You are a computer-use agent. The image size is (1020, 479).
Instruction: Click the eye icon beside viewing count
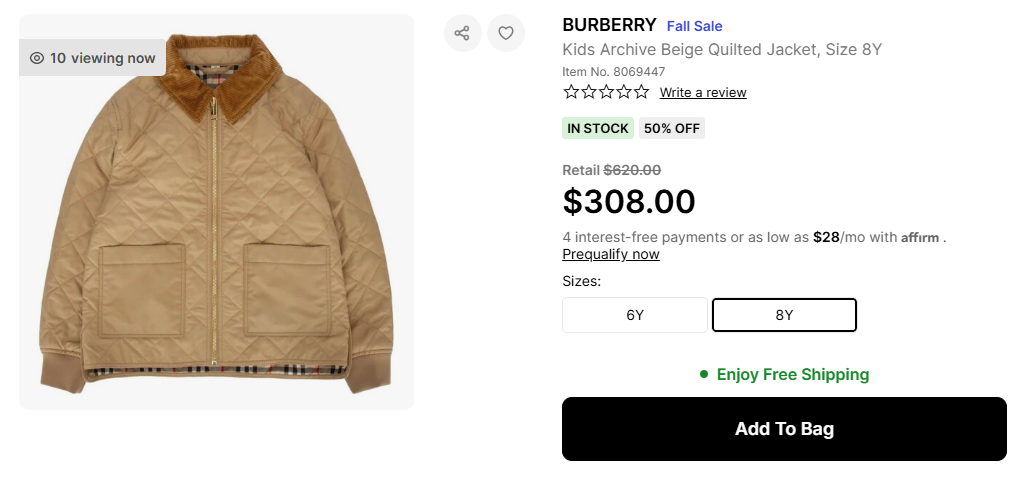[37, 58]
